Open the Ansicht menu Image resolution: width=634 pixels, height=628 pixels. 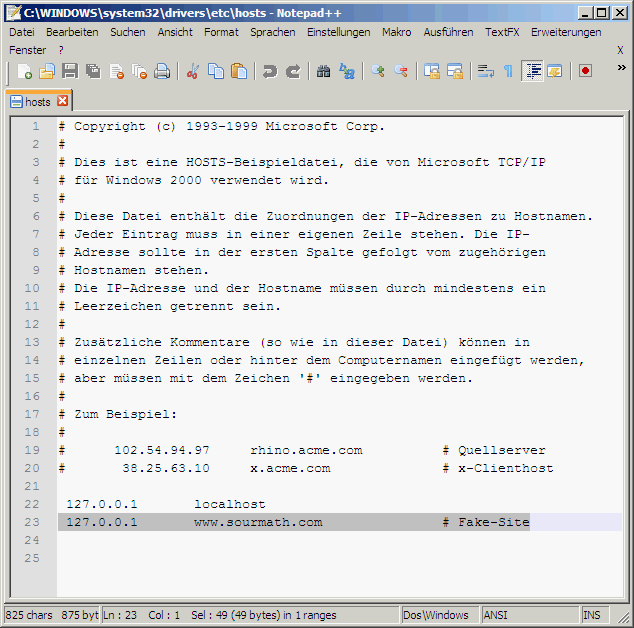point(175,32)
